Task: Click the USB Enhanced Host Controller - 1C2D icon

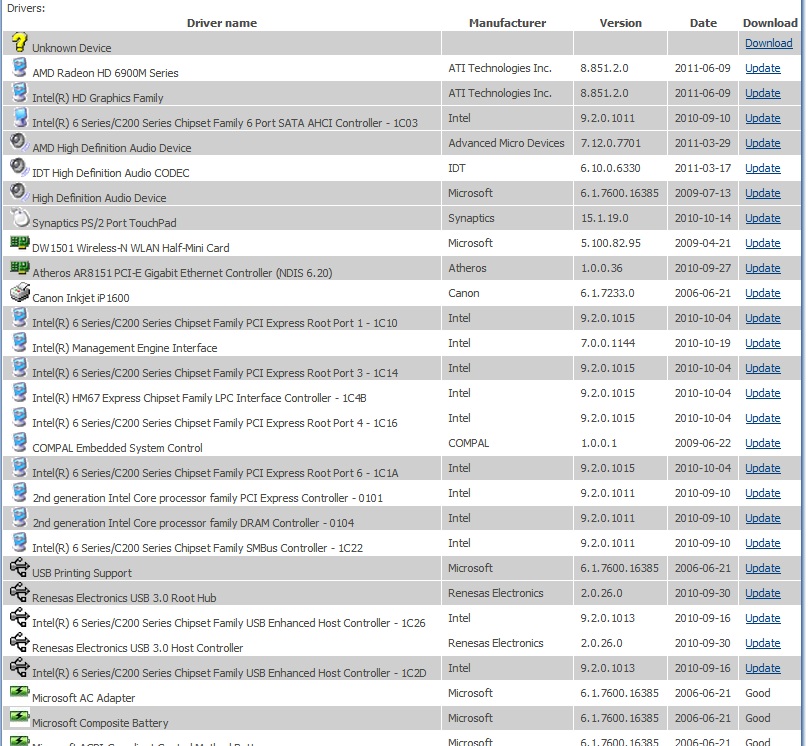Action: 20,667
